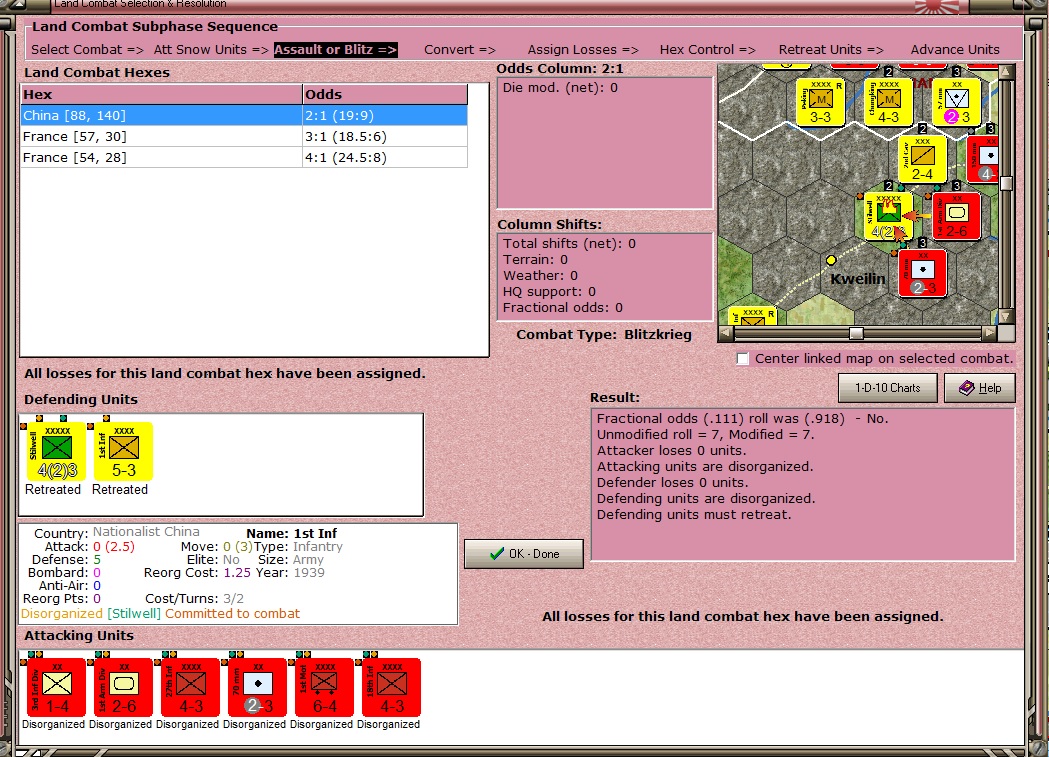Click the Peking 3-3 unit on map
The height and width of the screenshot is (757, 1049).
[820, 102]
